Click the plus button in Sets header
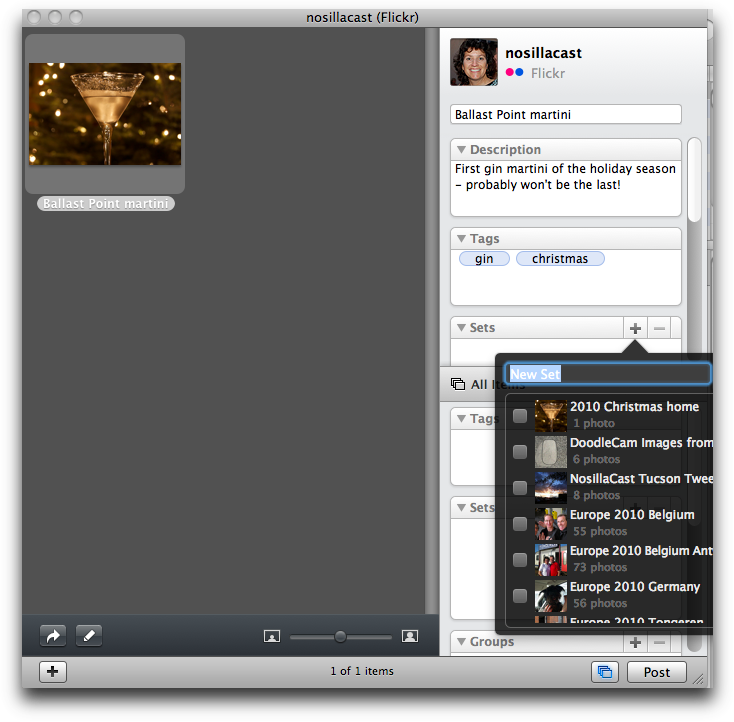The image size is (734, 722). click(635, 328)
